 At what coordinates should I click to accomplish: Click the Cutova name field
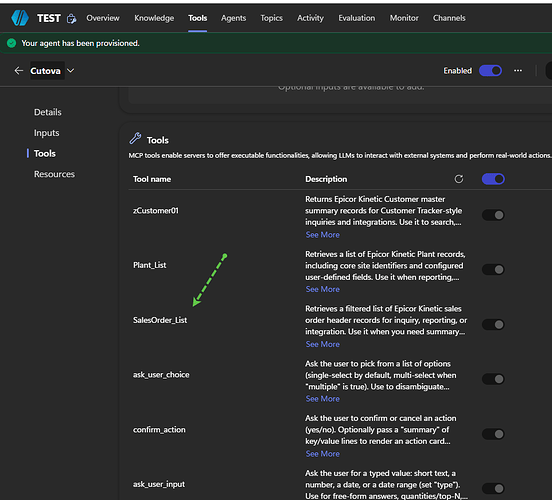(x=47, y=70)
